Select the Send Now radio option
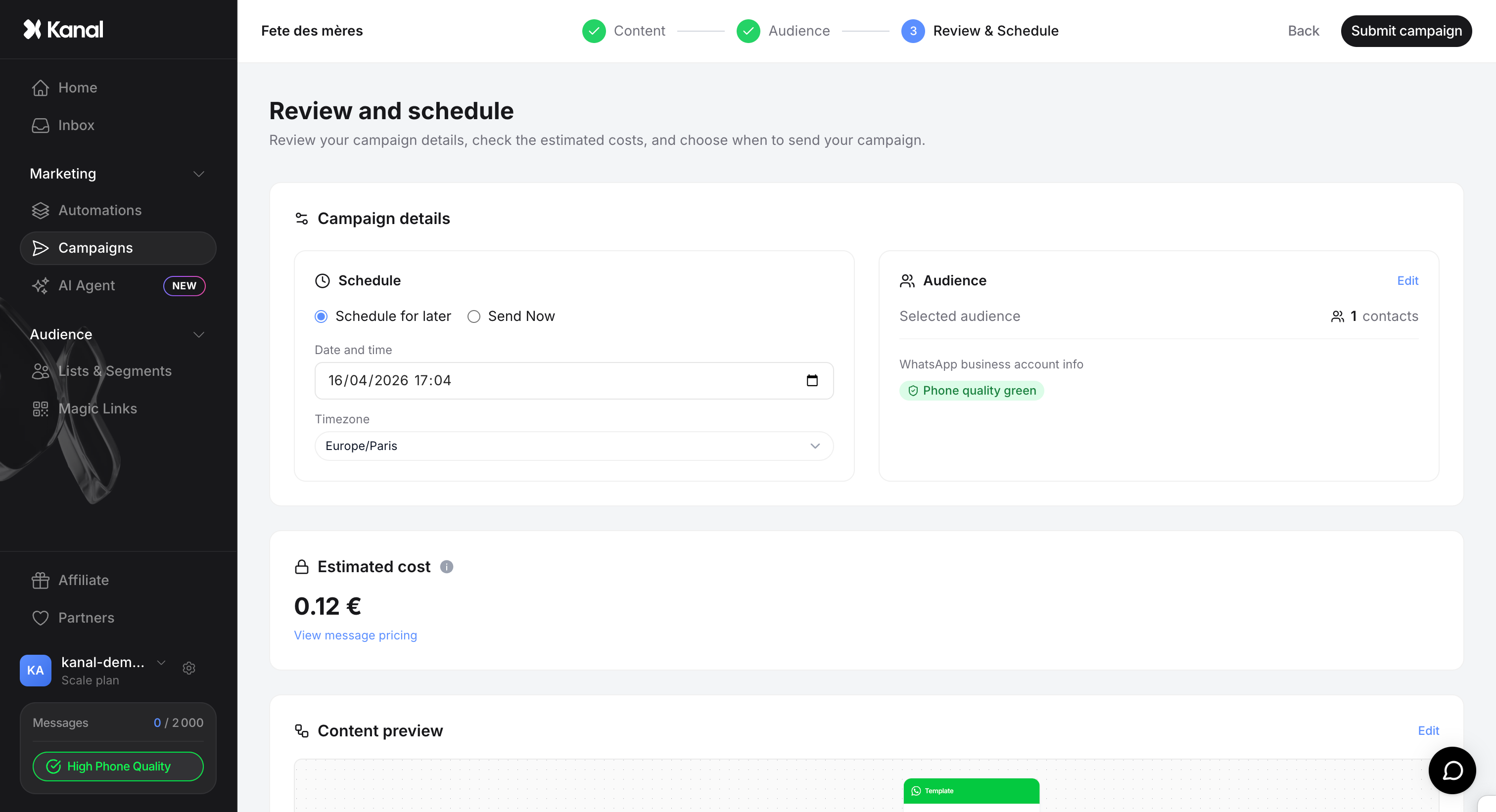This screenshot has width=1496, height=812. coord(474,316)
